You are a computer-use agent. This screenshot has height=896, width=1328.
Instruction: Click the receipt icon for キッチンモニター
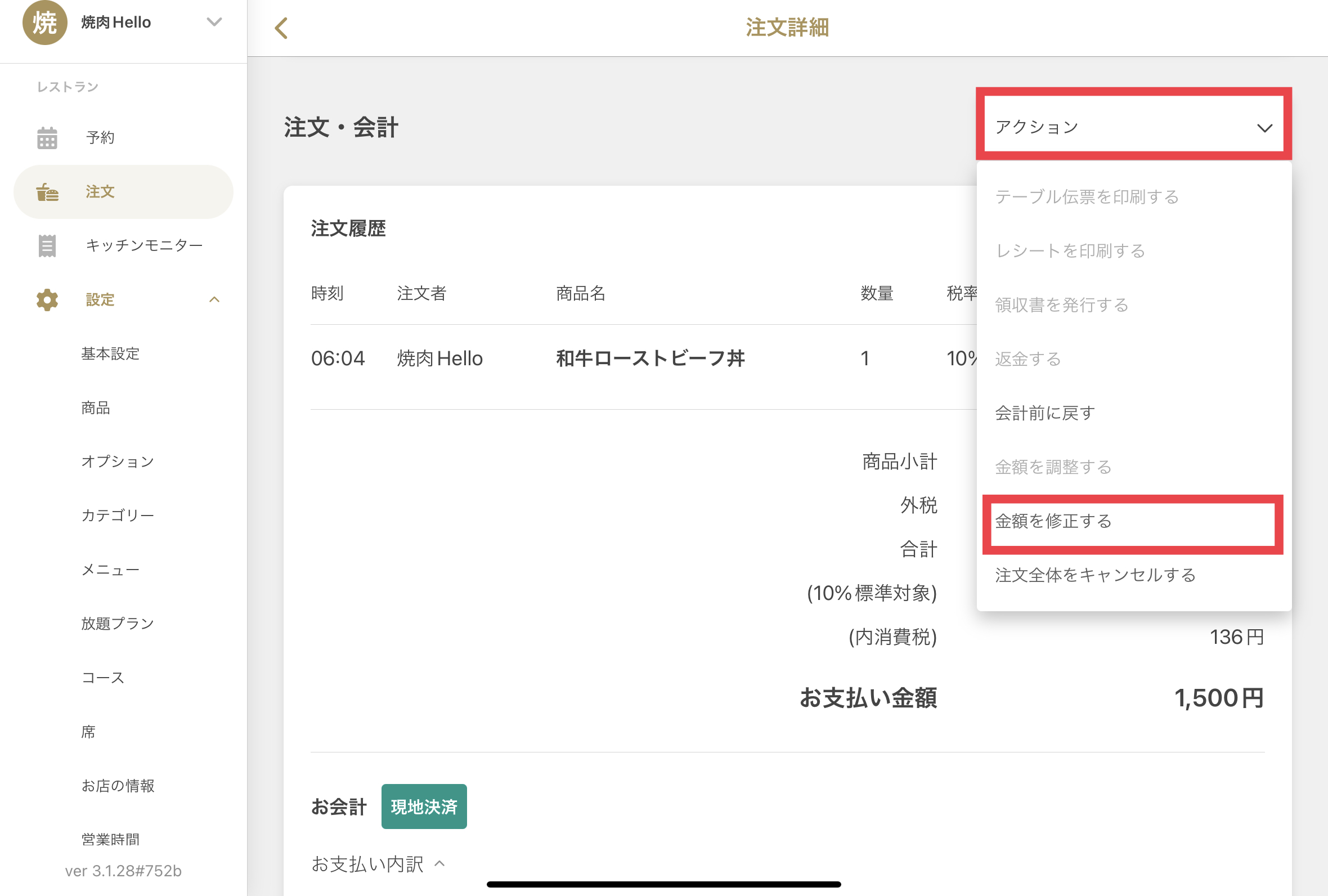pos(47,246)
